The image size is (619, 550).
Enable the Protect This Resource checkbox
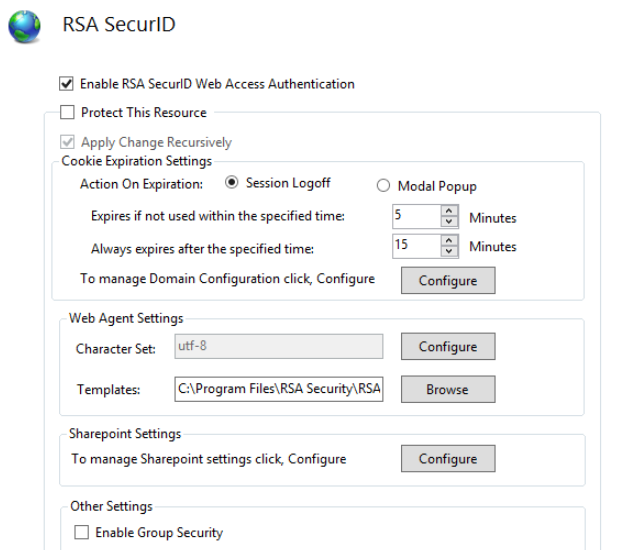pos(67,113)
